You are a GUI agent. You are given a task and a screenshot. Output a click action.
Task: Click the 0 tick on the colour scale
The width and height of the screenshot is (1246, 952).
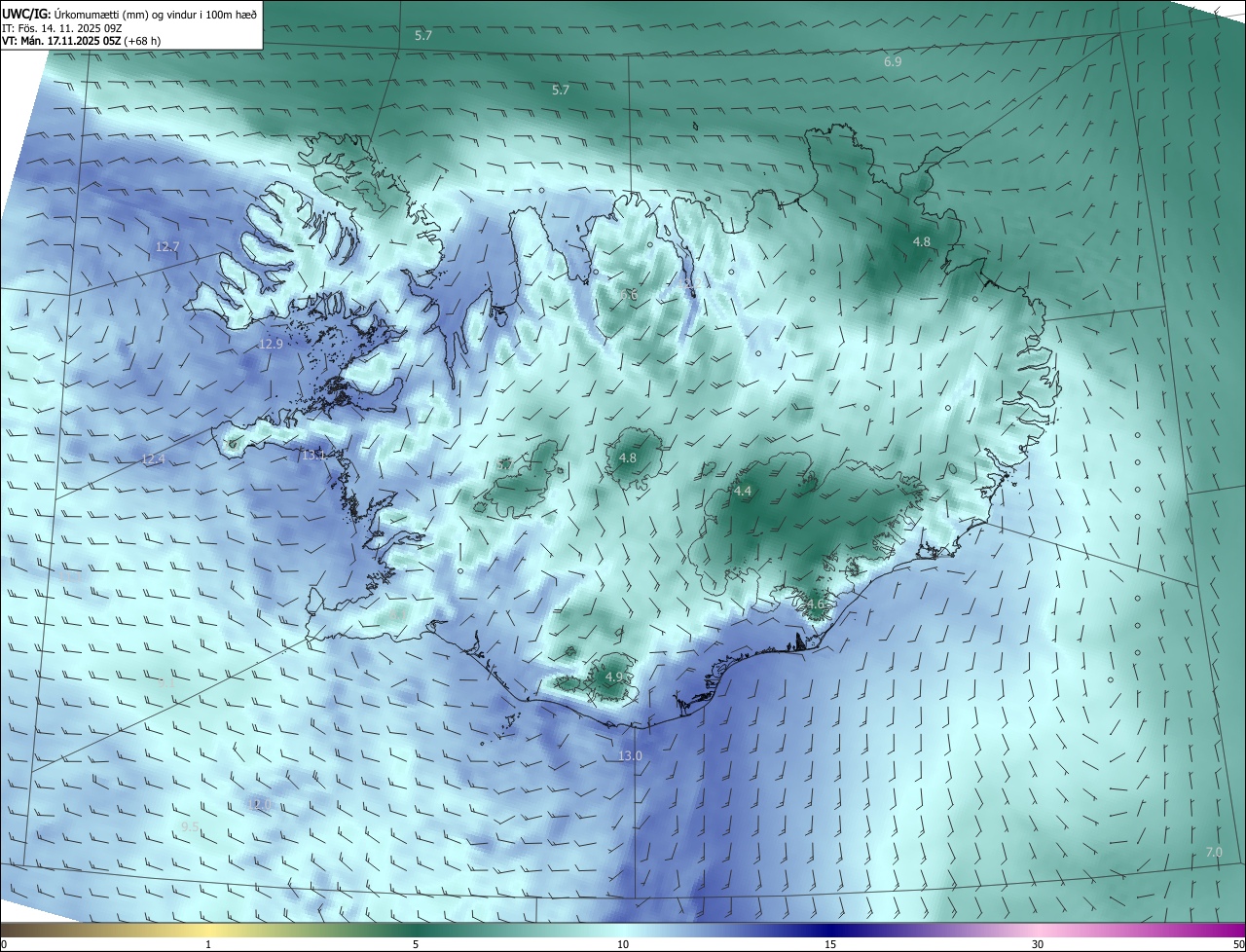(4, 944)
